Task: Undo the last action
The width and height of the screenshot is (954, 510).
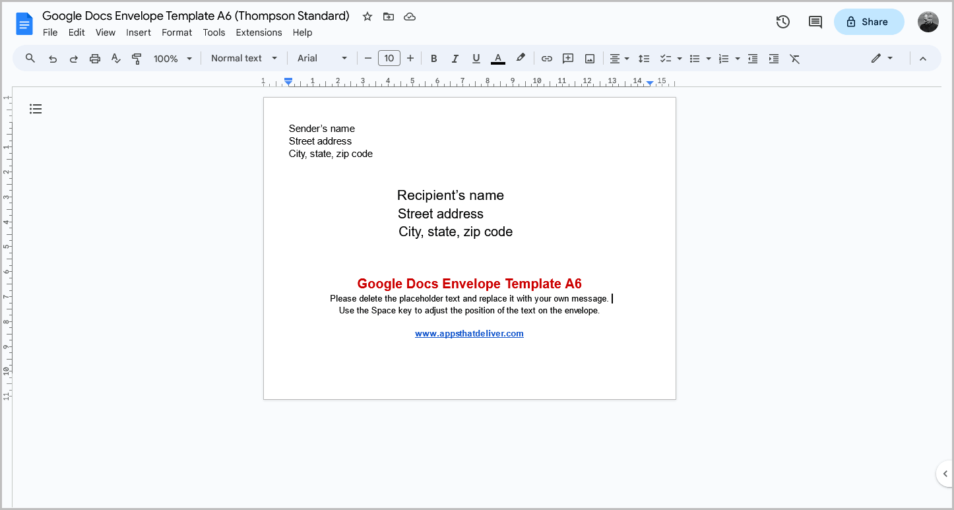Action: tap(53, 58)
